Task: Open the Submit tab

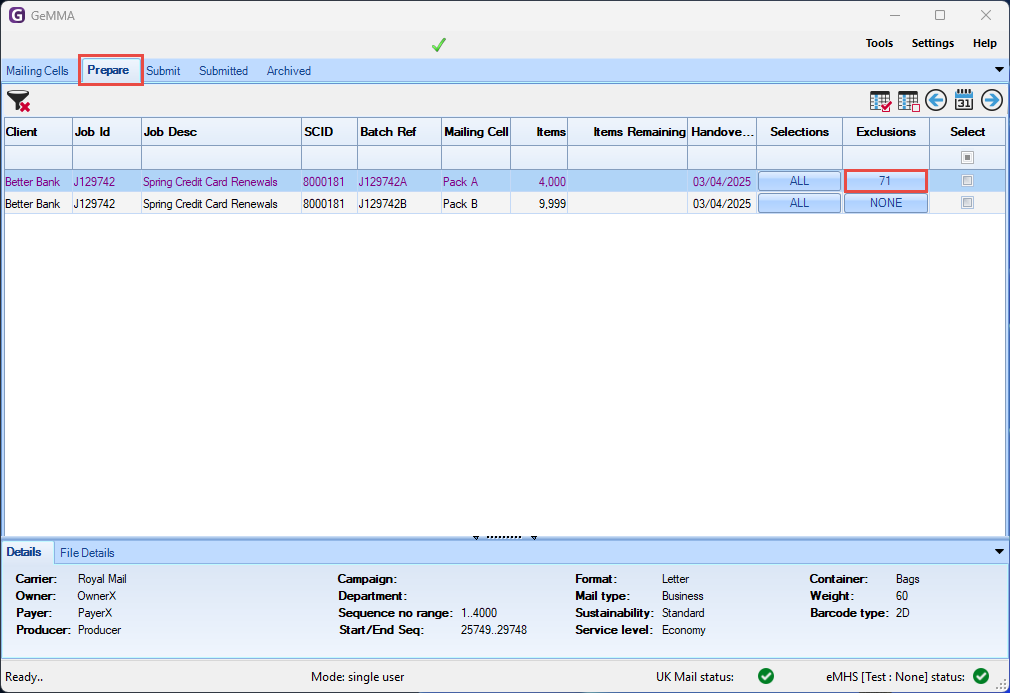Action: 163,71
